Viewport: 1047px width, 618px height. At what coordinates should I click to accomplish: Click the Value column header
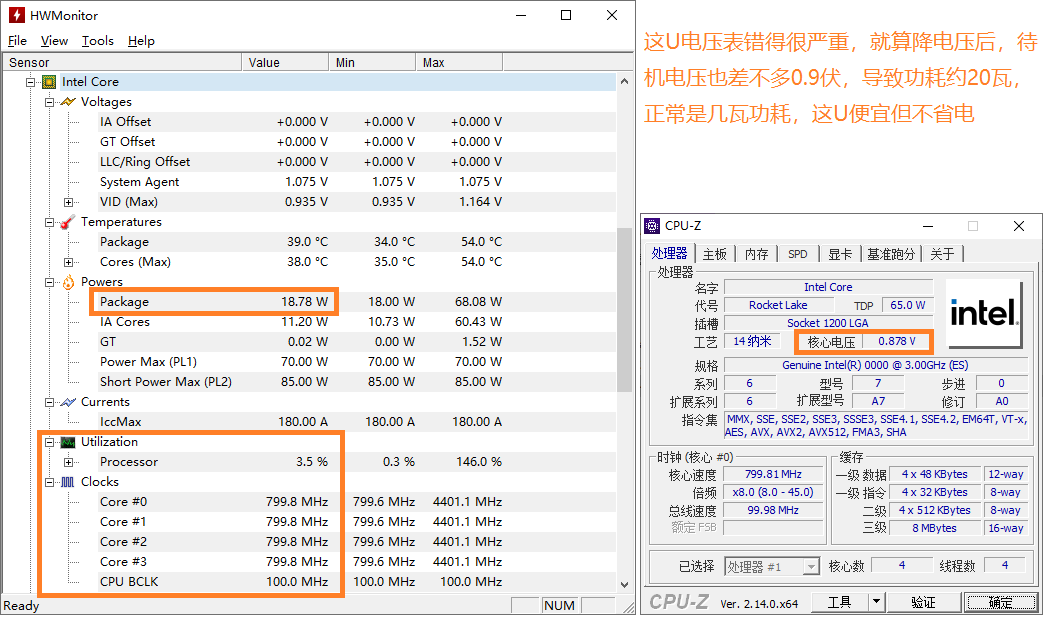[x=285, y=62]
